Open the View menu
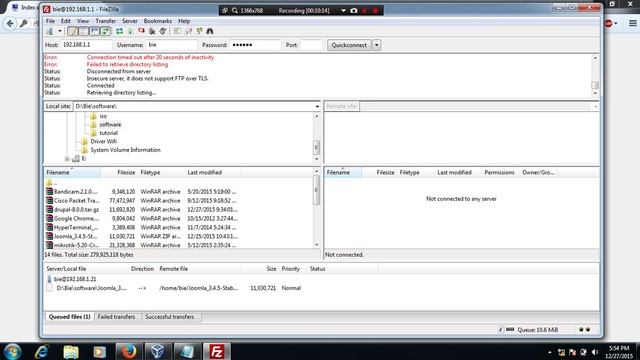 [83, 21]
